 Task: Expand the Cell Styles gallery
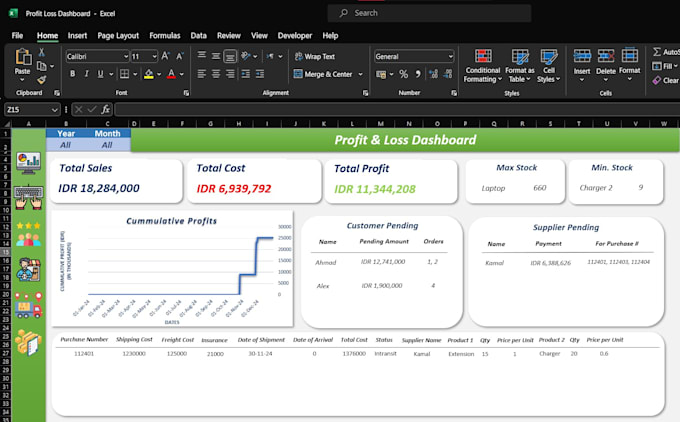549,66
